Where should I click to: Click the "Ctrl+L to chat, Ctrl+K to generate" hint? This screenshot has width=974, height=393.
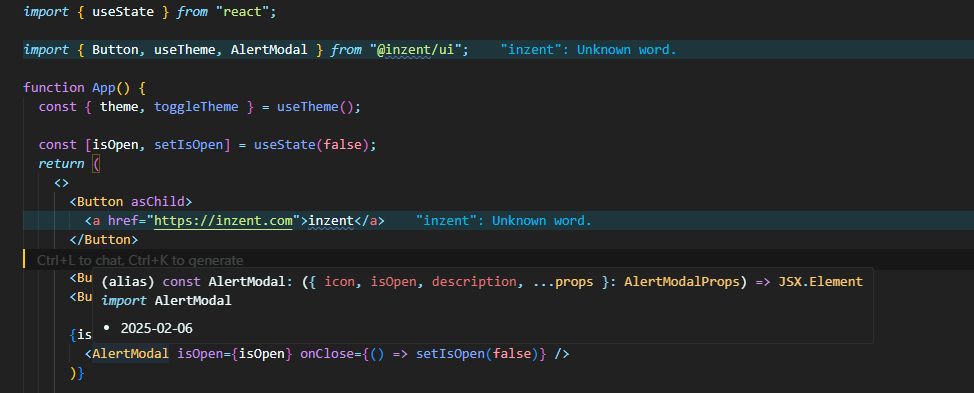tap(140, 261)
